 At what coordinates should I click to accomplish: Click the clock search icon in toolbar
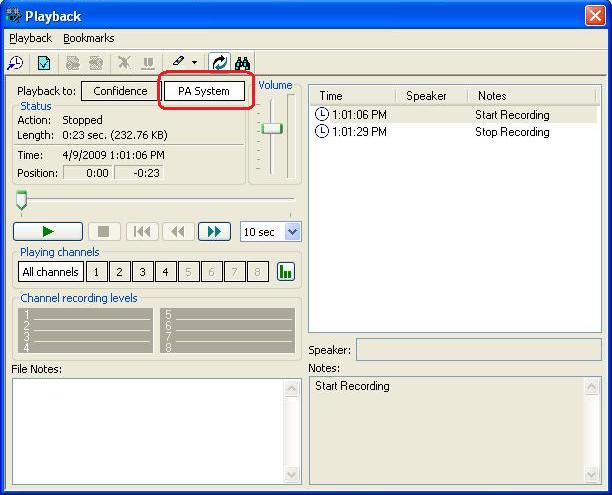pos(16,63)
